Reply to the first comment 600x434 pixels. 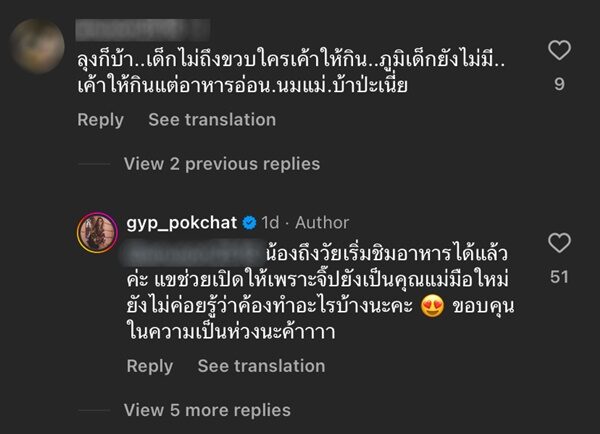pos(103,120)
